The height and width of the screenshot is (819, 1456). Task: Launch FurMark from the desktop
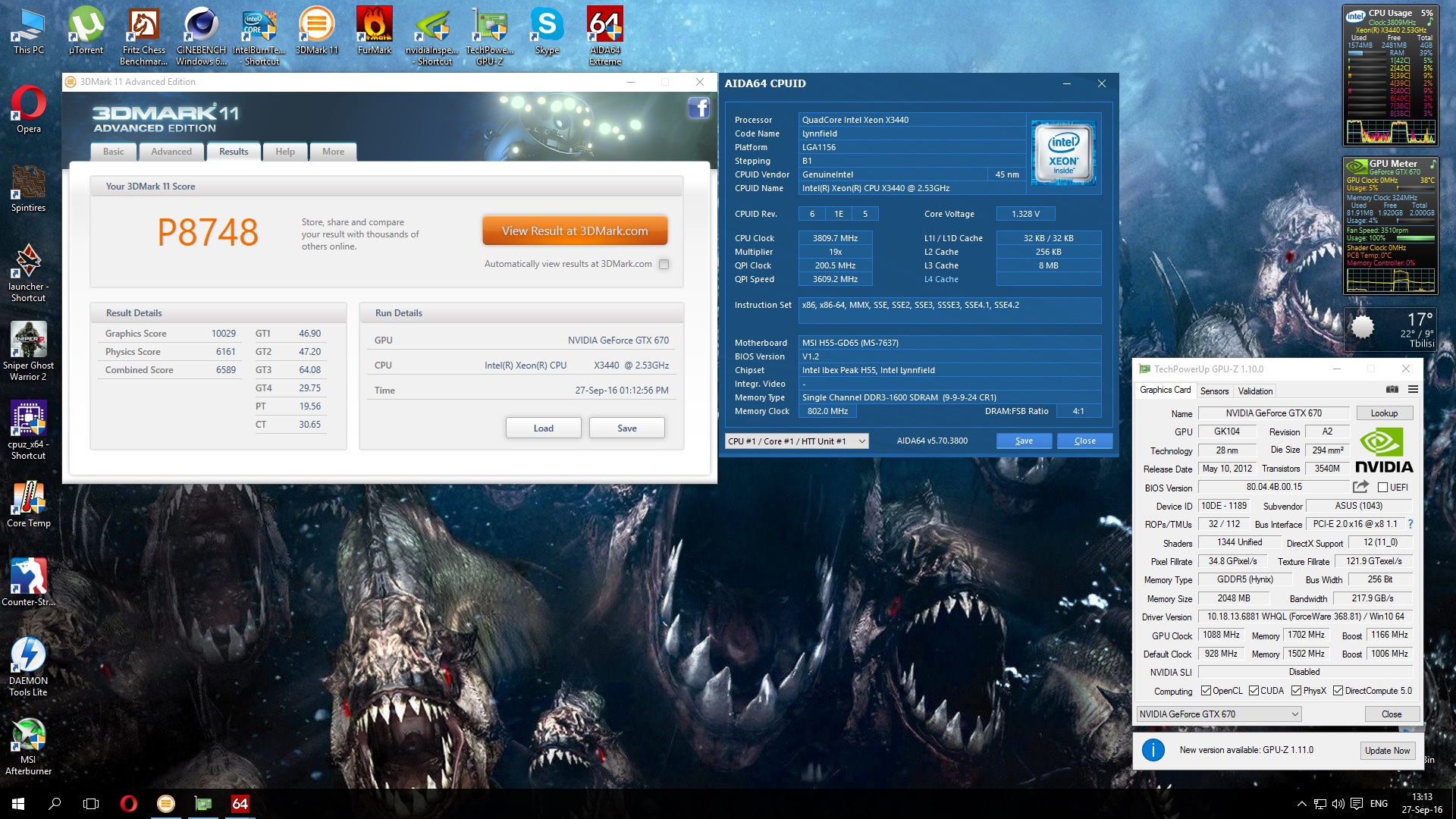point(374,23)
